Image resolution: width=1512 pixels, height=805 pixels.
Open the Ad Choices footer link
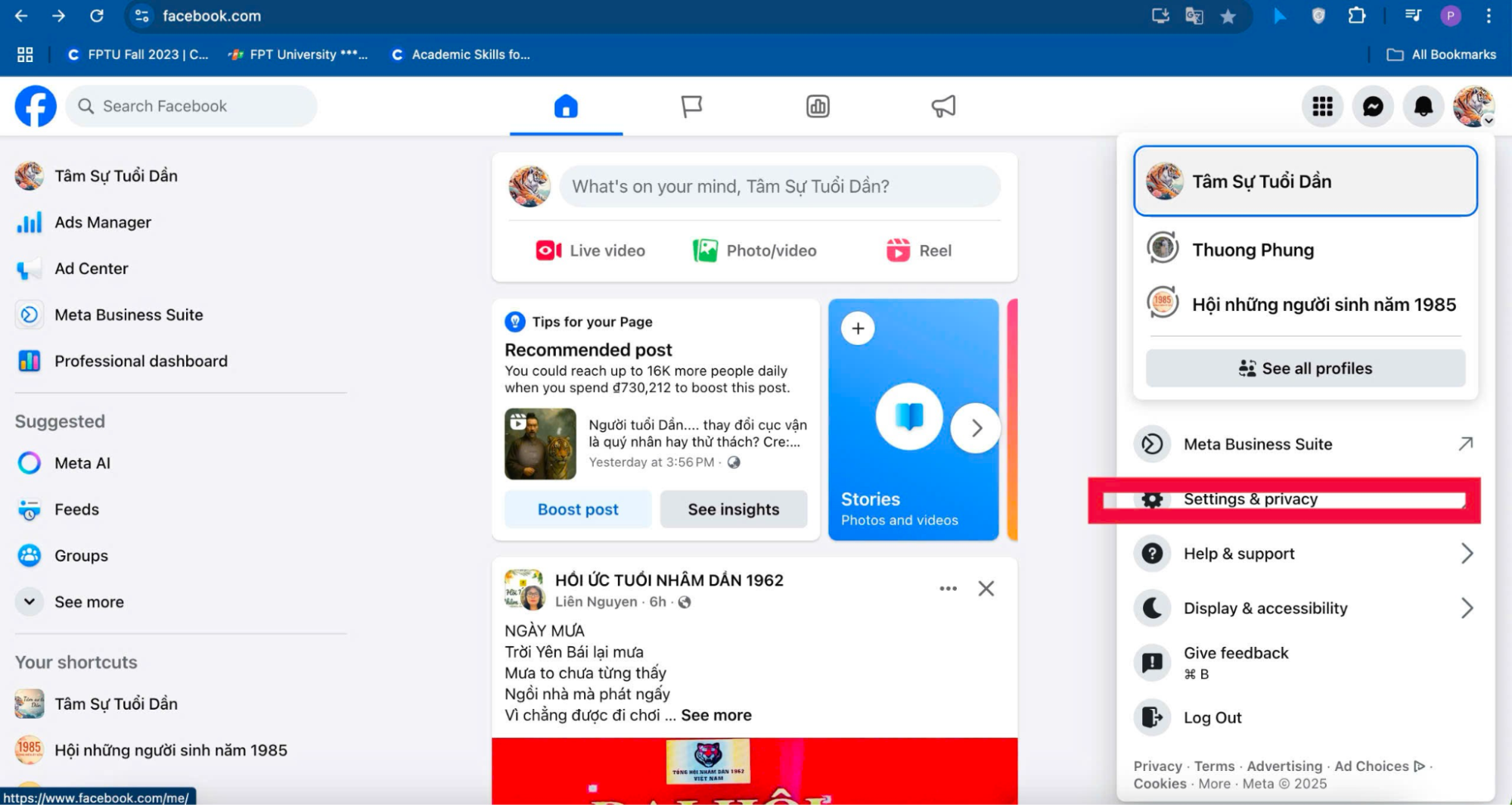[1379, 766]
